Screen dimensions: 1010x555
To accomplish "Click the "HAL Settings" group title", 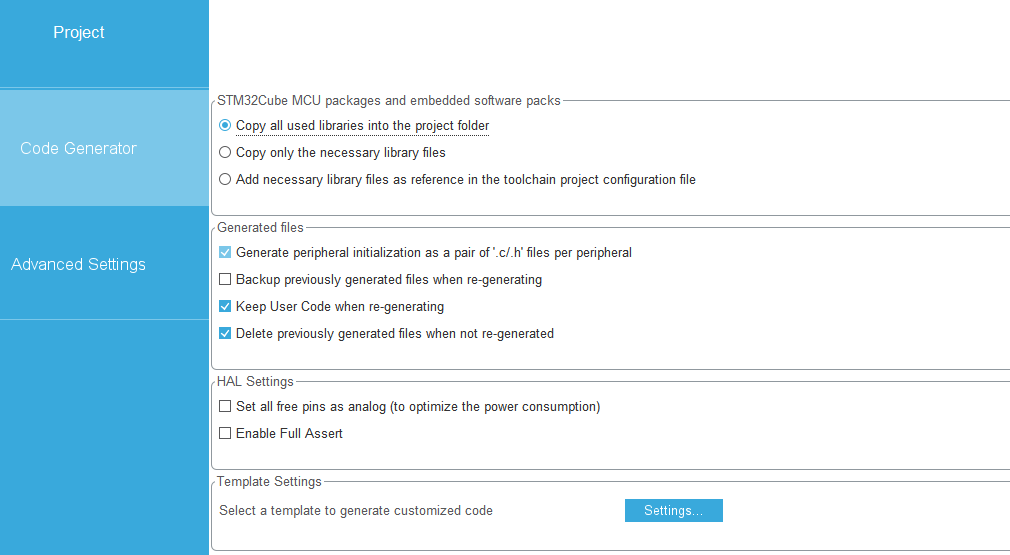I will 255,382.
